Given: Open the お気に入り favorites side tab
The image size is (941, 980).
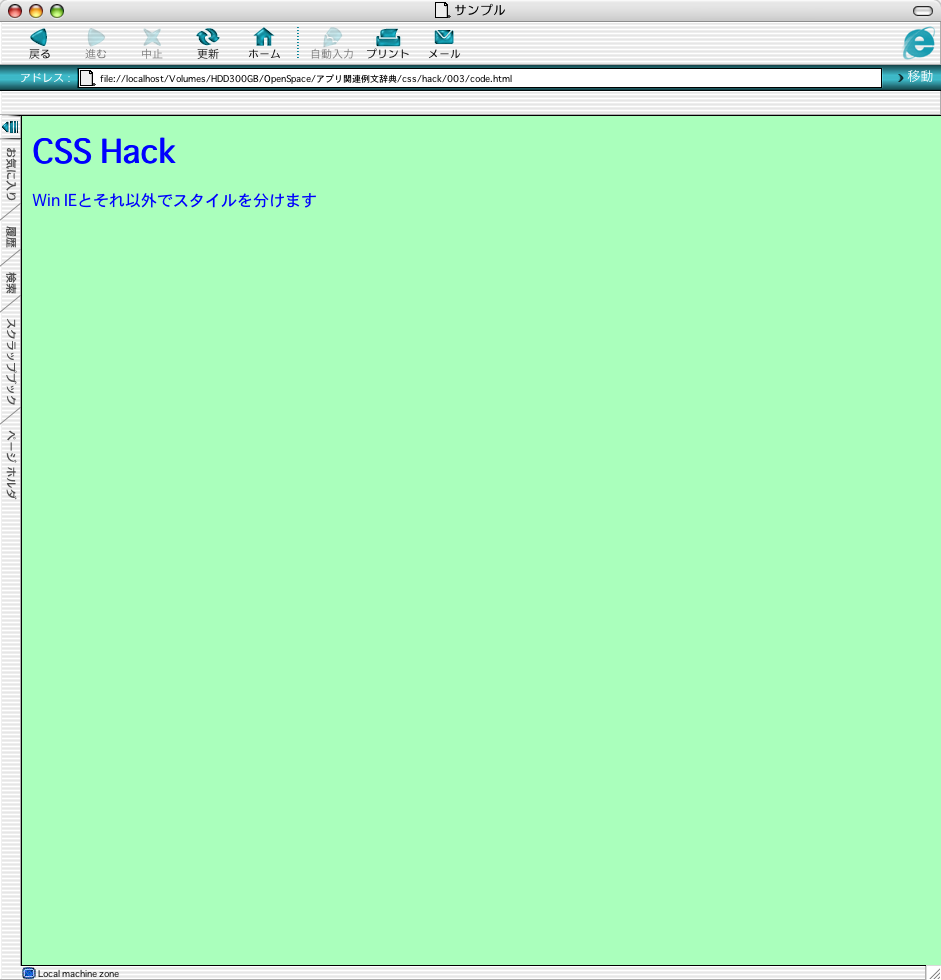Looking at the screenshot, I should pos(11,174).
